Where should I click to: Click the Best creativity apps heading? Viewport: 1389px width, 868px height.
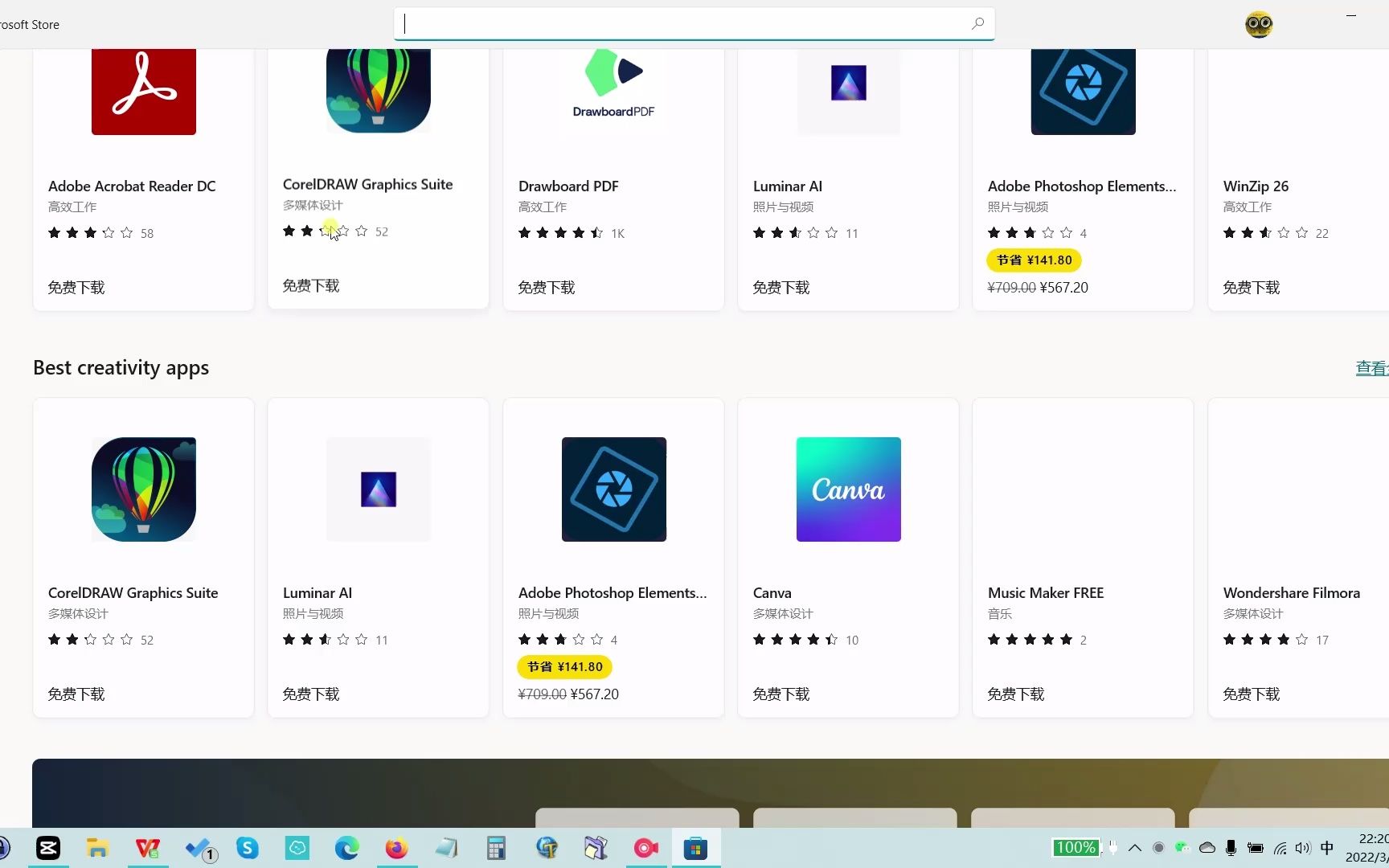coord(121,368)
